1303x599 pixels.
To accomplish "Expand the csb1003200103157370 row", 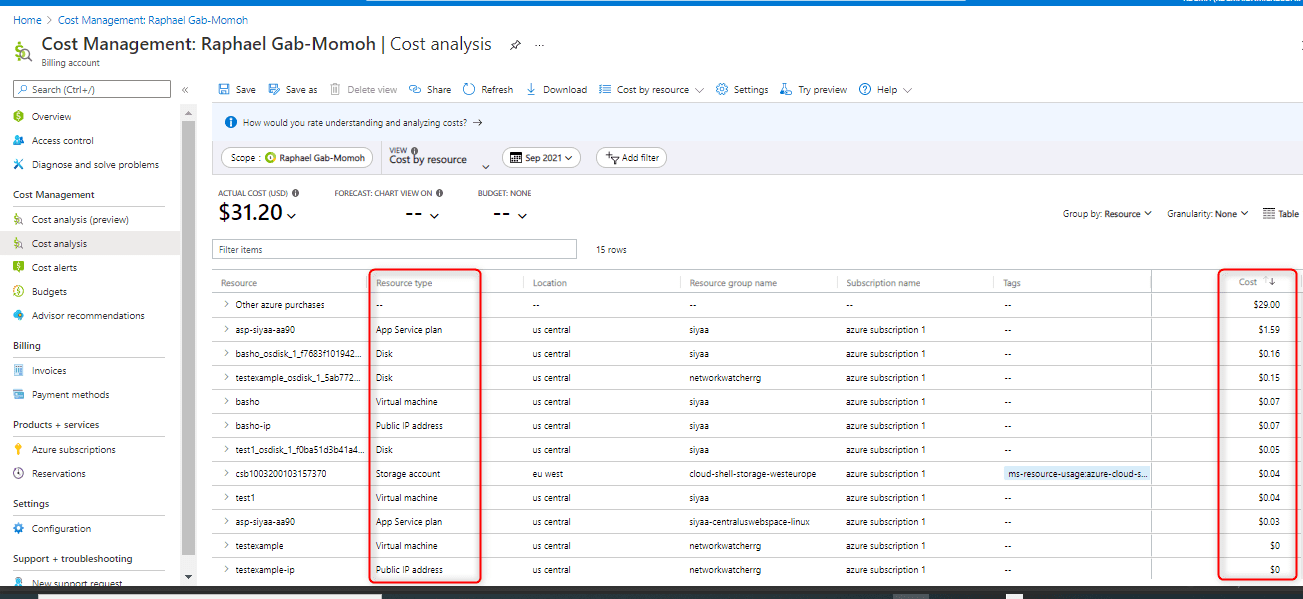I will pyautogui.click(x=227, y=473).
